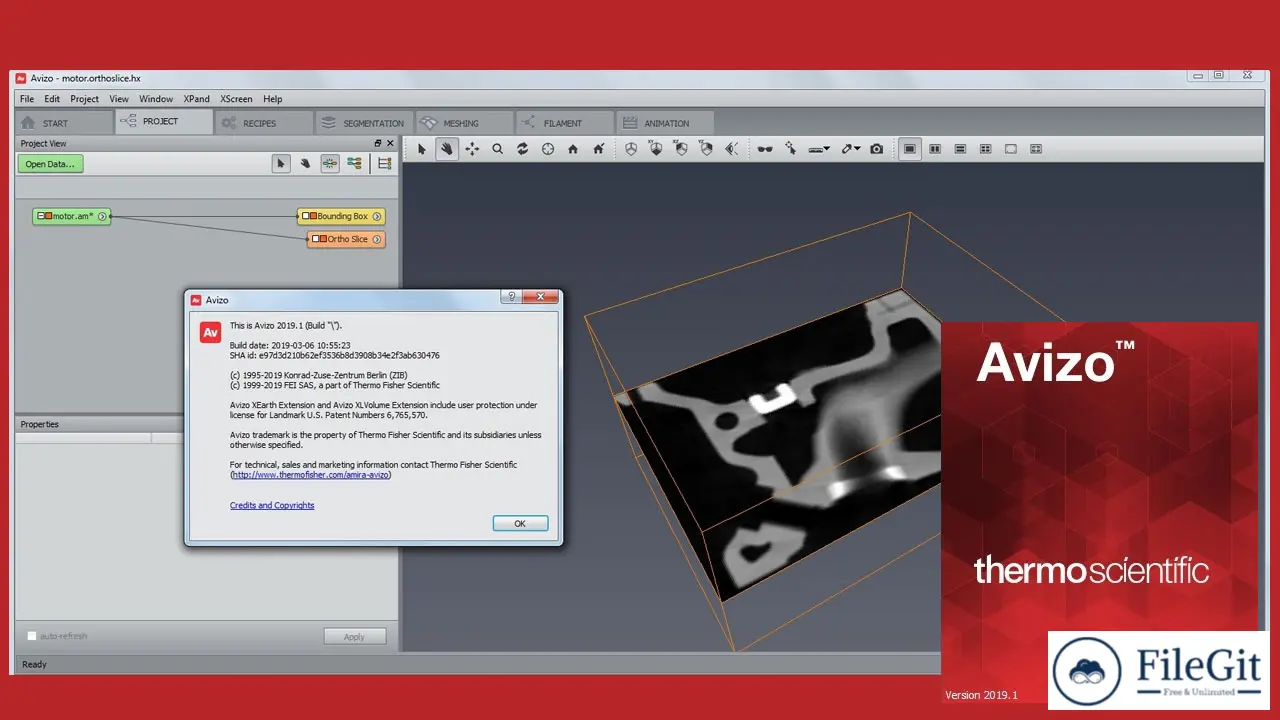Select the hand pan tool in Project View

pos(305,163)
